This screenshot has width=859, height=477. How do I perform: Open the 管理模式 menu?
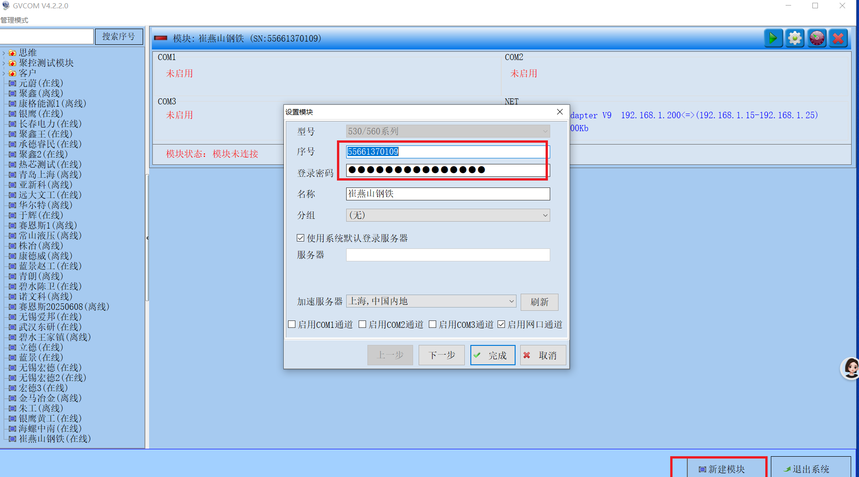pyautogui.click(x=14, y=20)
